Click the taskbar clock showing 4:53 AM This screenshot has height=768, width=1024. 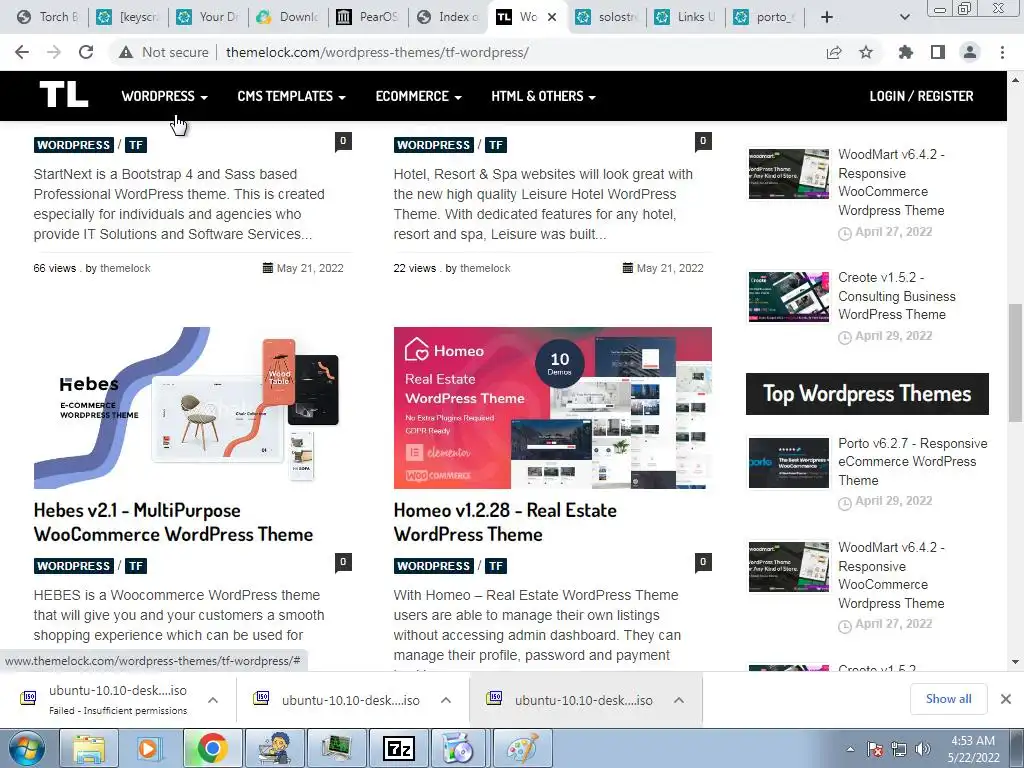point(973,748)
